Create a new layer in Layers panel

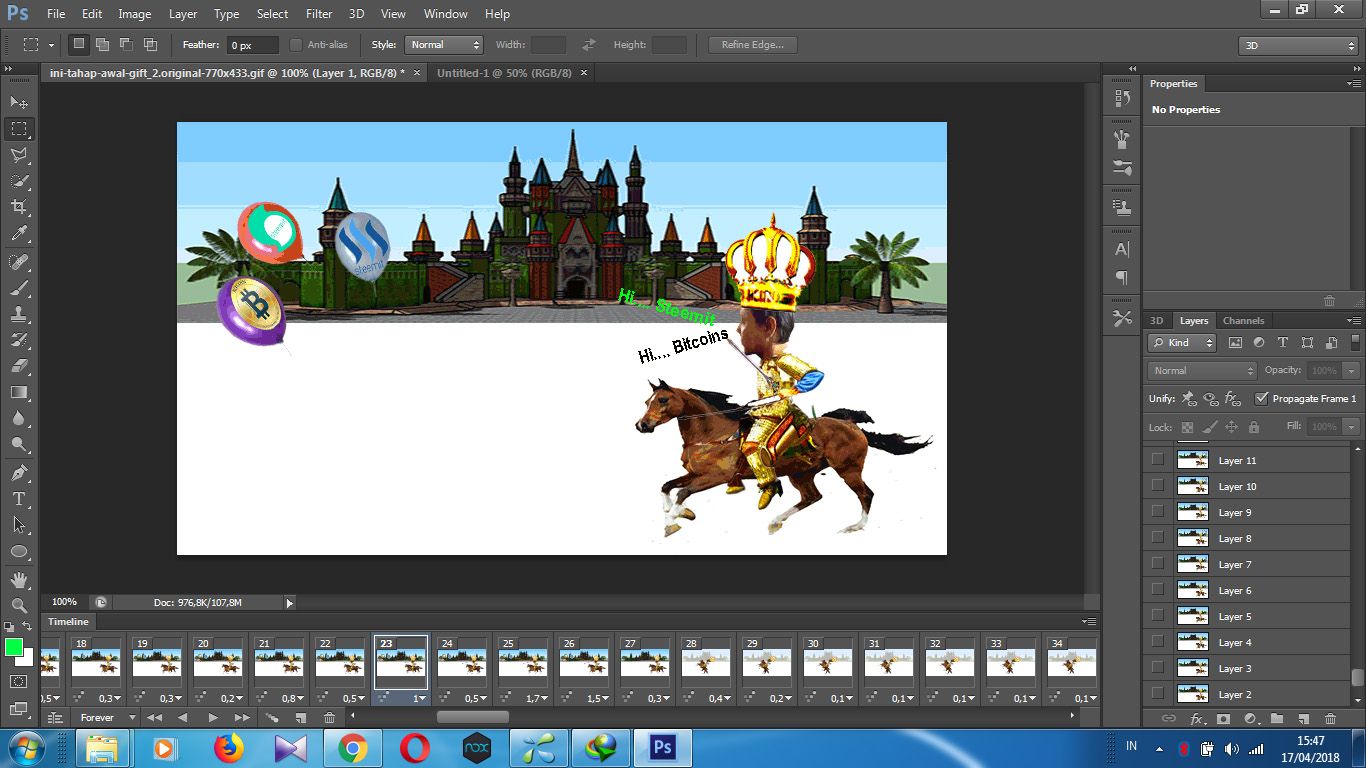click(x=1303, y=719)
